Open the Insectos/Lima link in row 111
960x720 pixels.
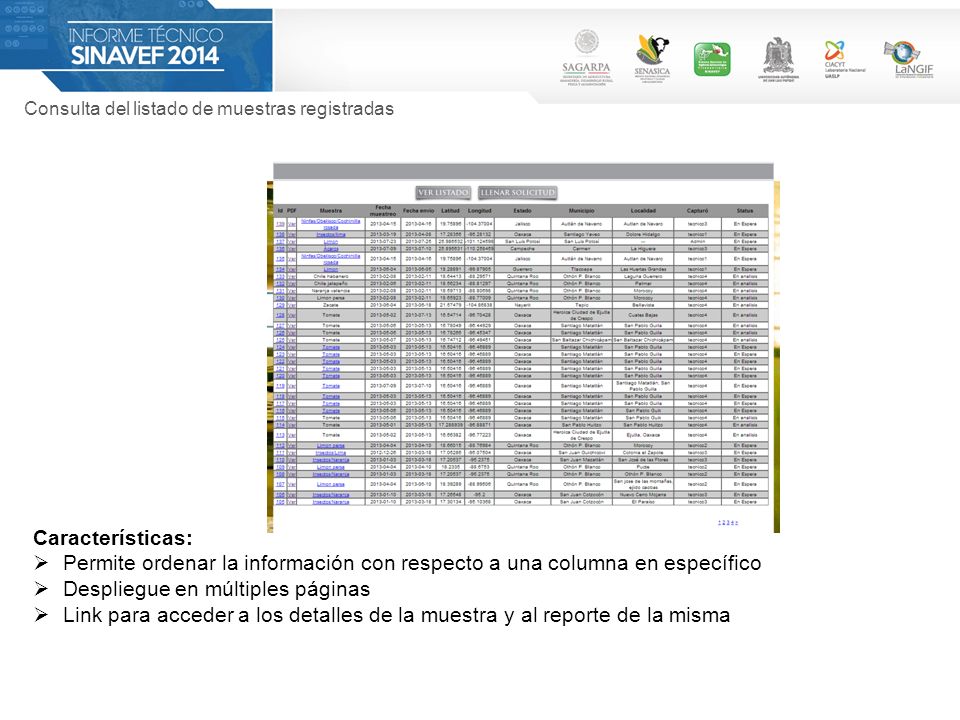(331, 452)
